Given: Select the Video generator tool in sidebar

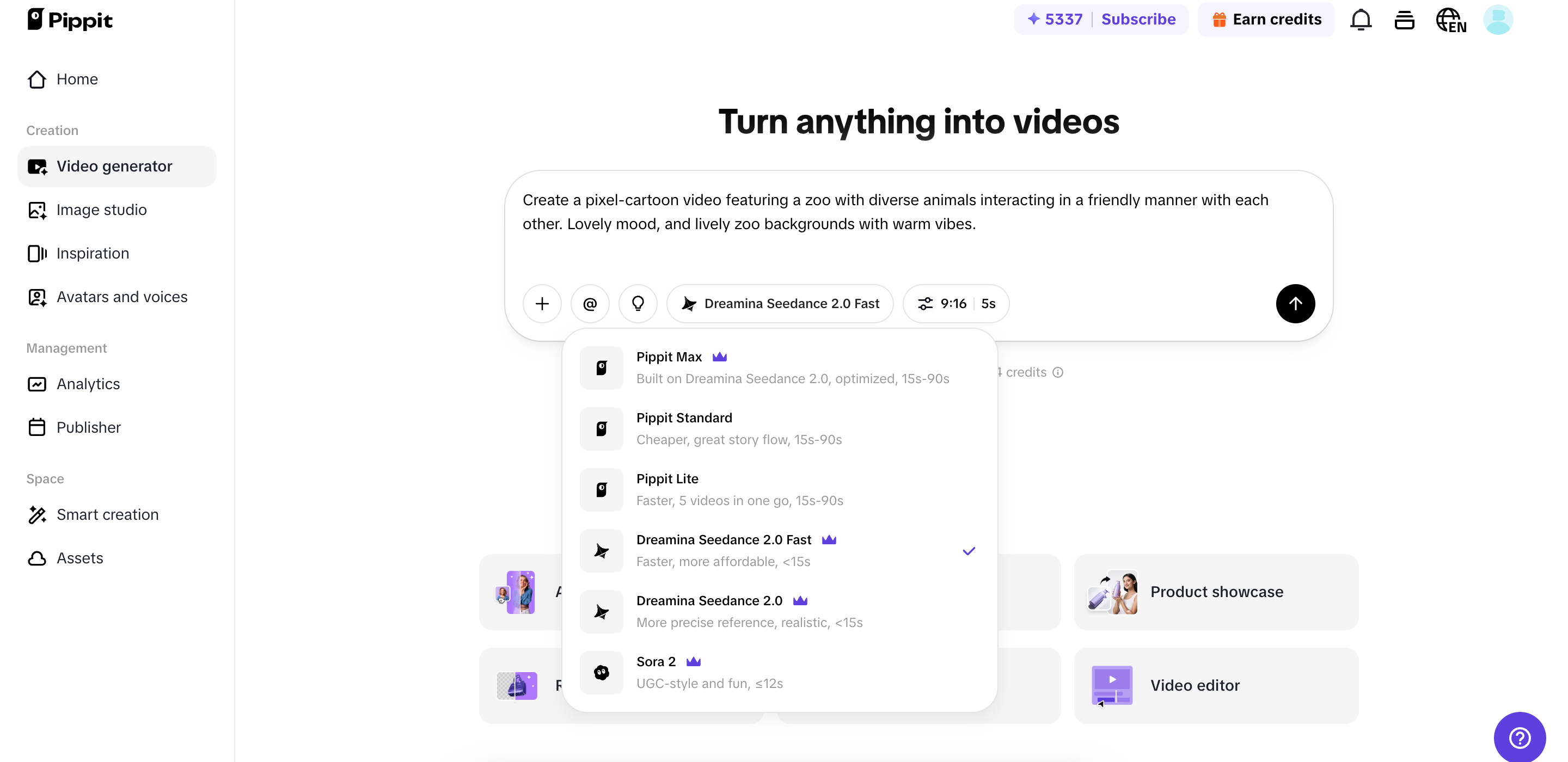Looking at the screenshot, I should click(x=114, y=165).
